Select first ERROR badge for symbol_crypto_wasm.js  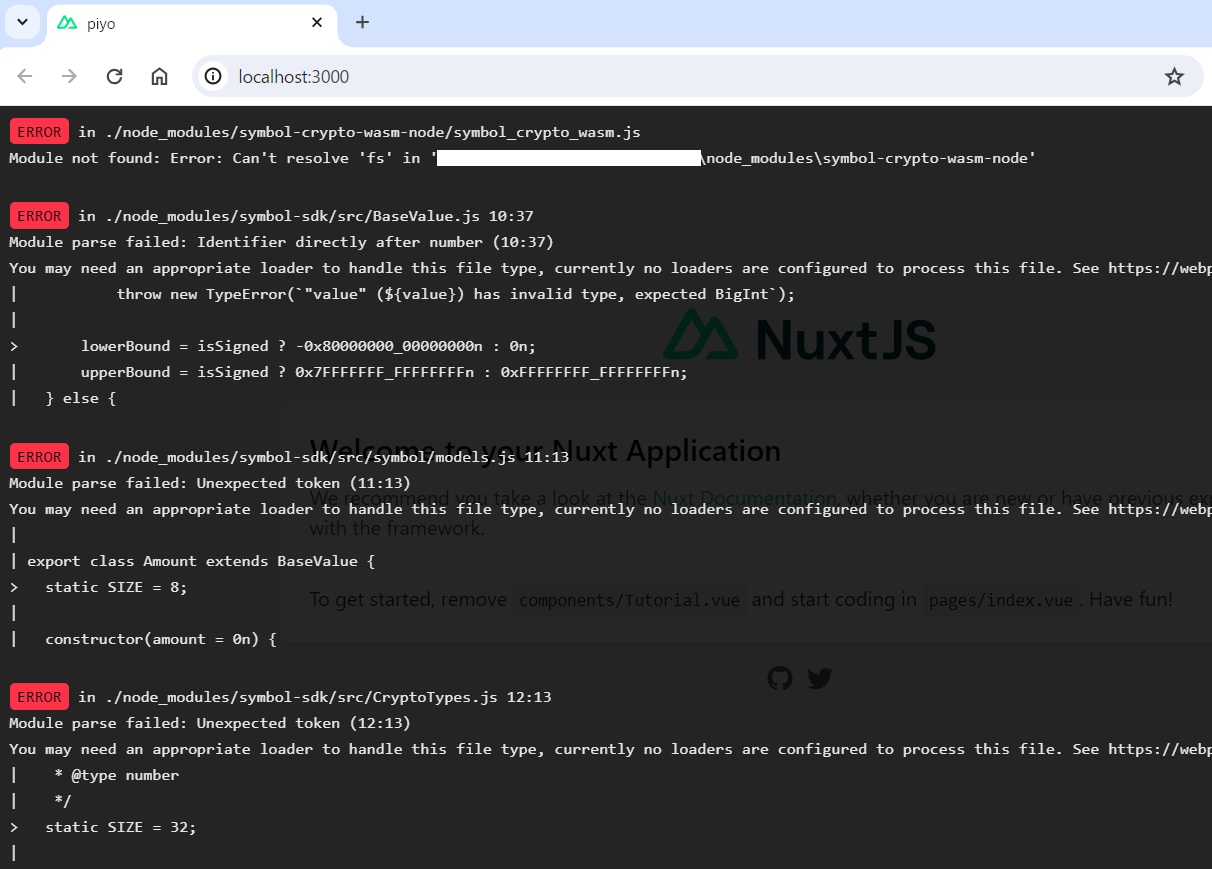tap(39, 132)
